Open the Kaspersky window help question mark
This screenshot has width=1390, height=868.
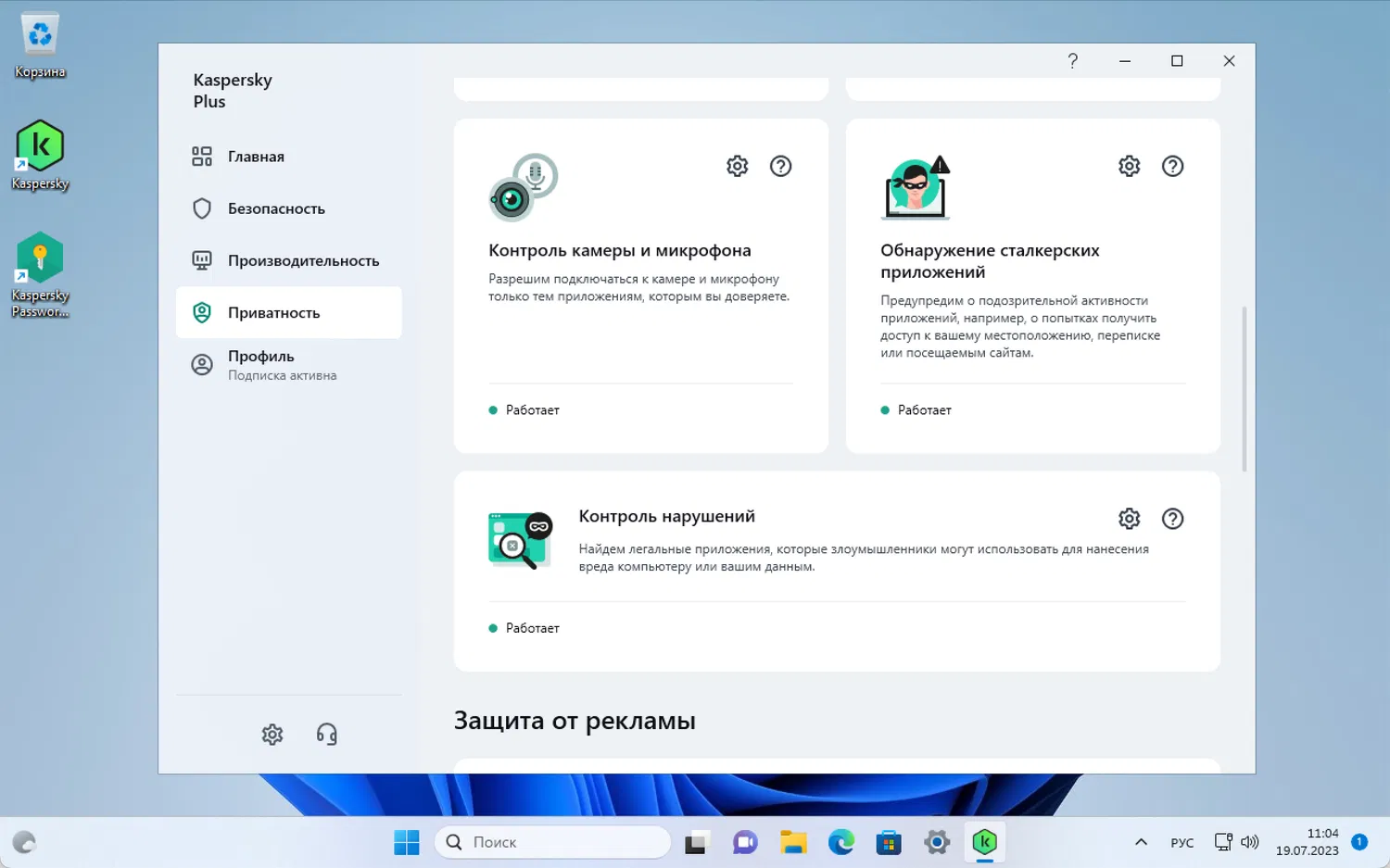click(1073, 61)
